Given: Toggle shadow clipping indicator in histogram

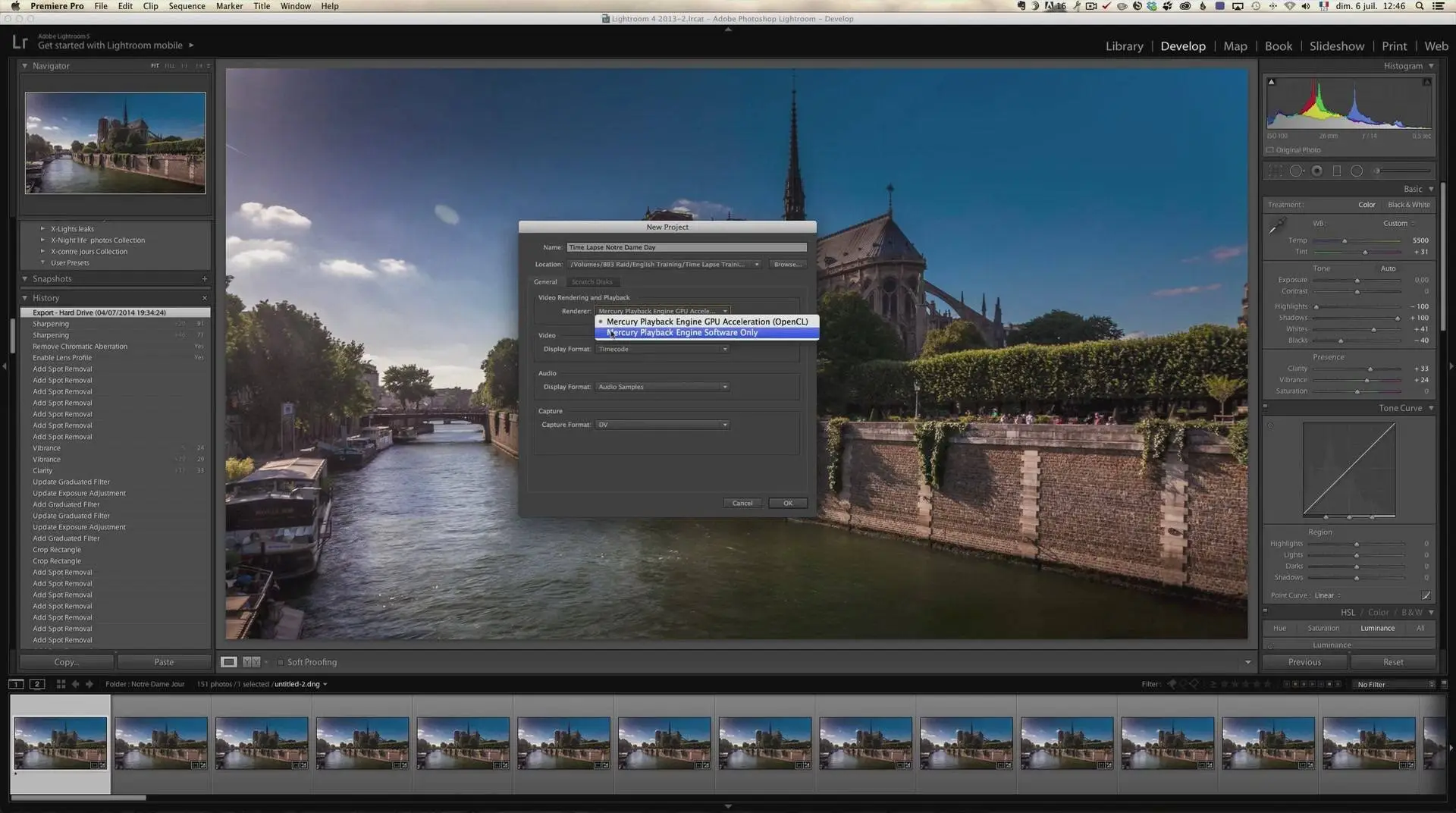Looking at the screenshot, I should coord(1272,82).
